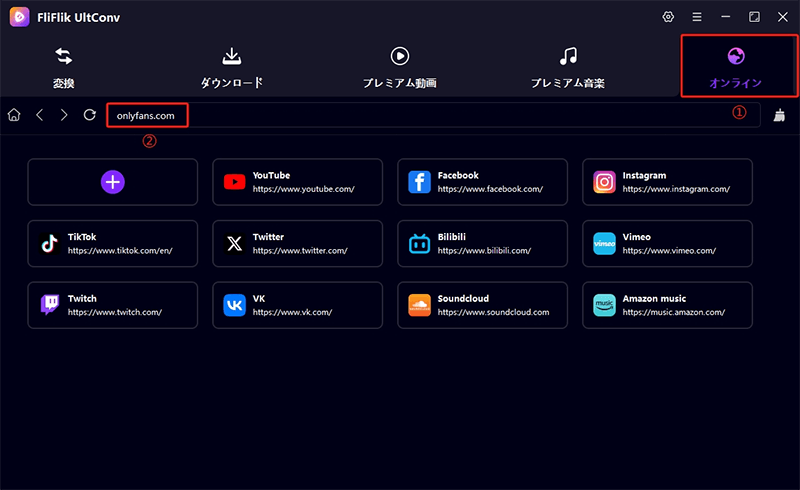Reload page with the refresh icon
This screenshot has width=800, height=490.
pyautogui.click(x=90, y=115)
